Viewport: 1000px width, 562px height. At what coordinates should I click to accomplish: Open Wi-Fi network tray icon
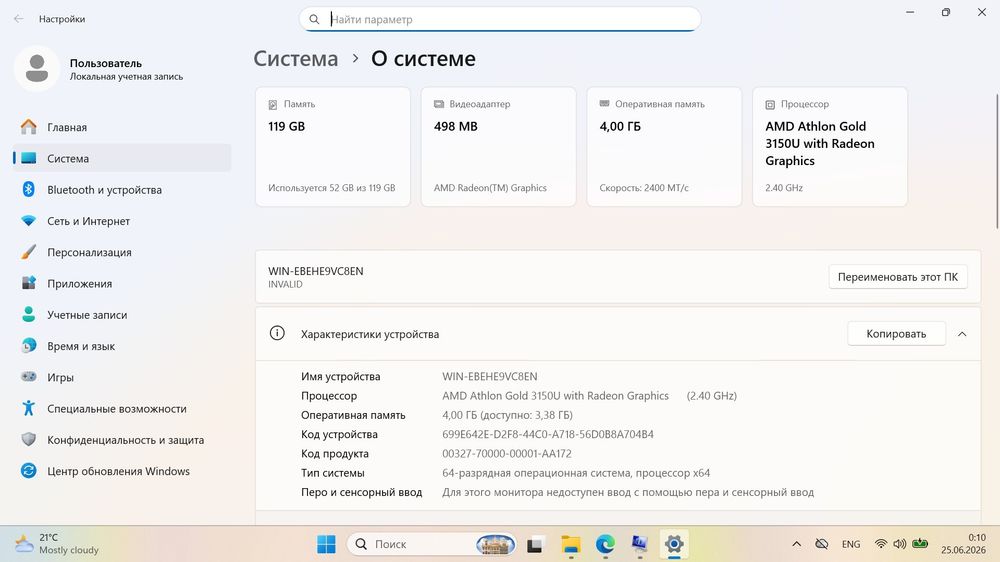pos(881,544)
